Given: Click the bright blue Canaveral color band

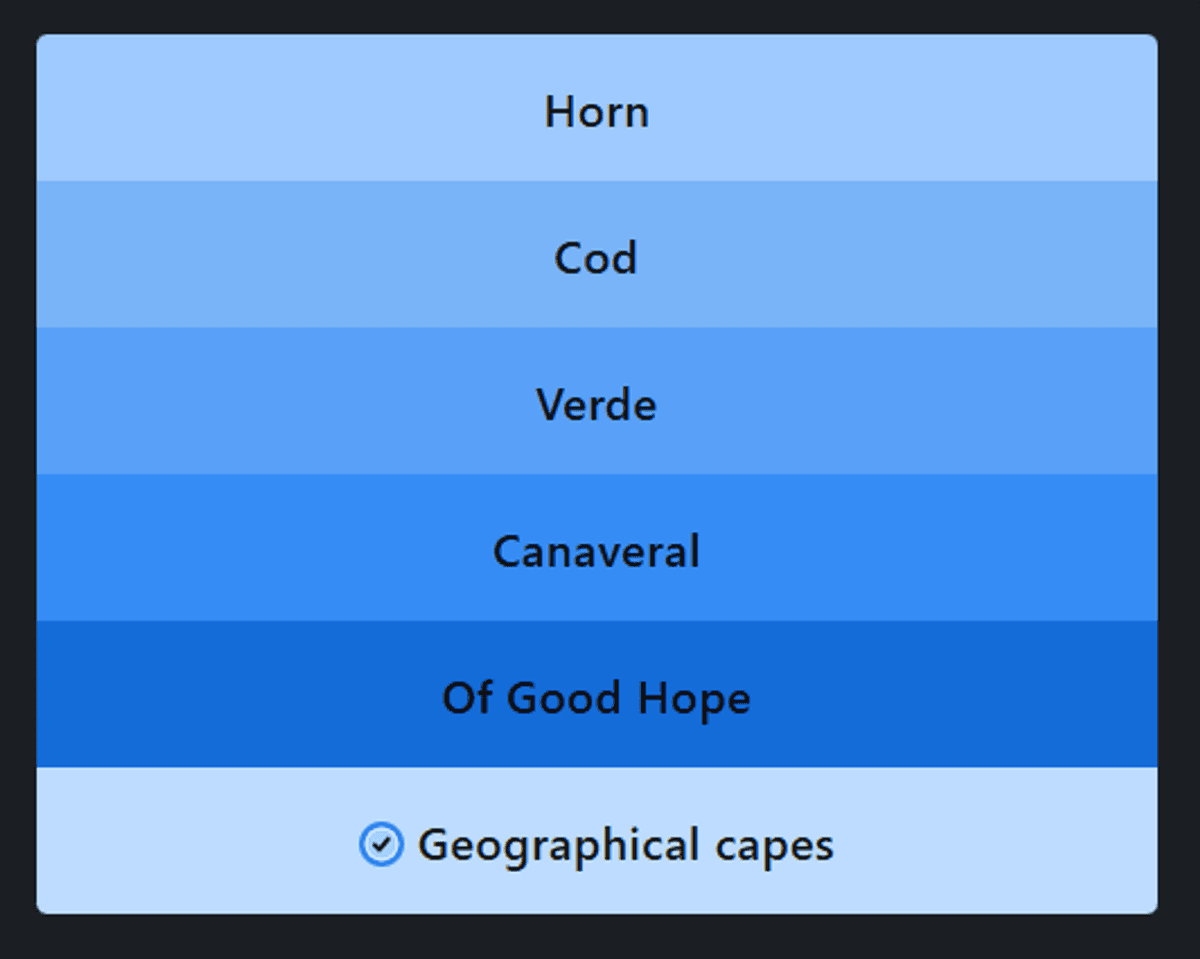Looking at the screenshot, I should 597,548.
